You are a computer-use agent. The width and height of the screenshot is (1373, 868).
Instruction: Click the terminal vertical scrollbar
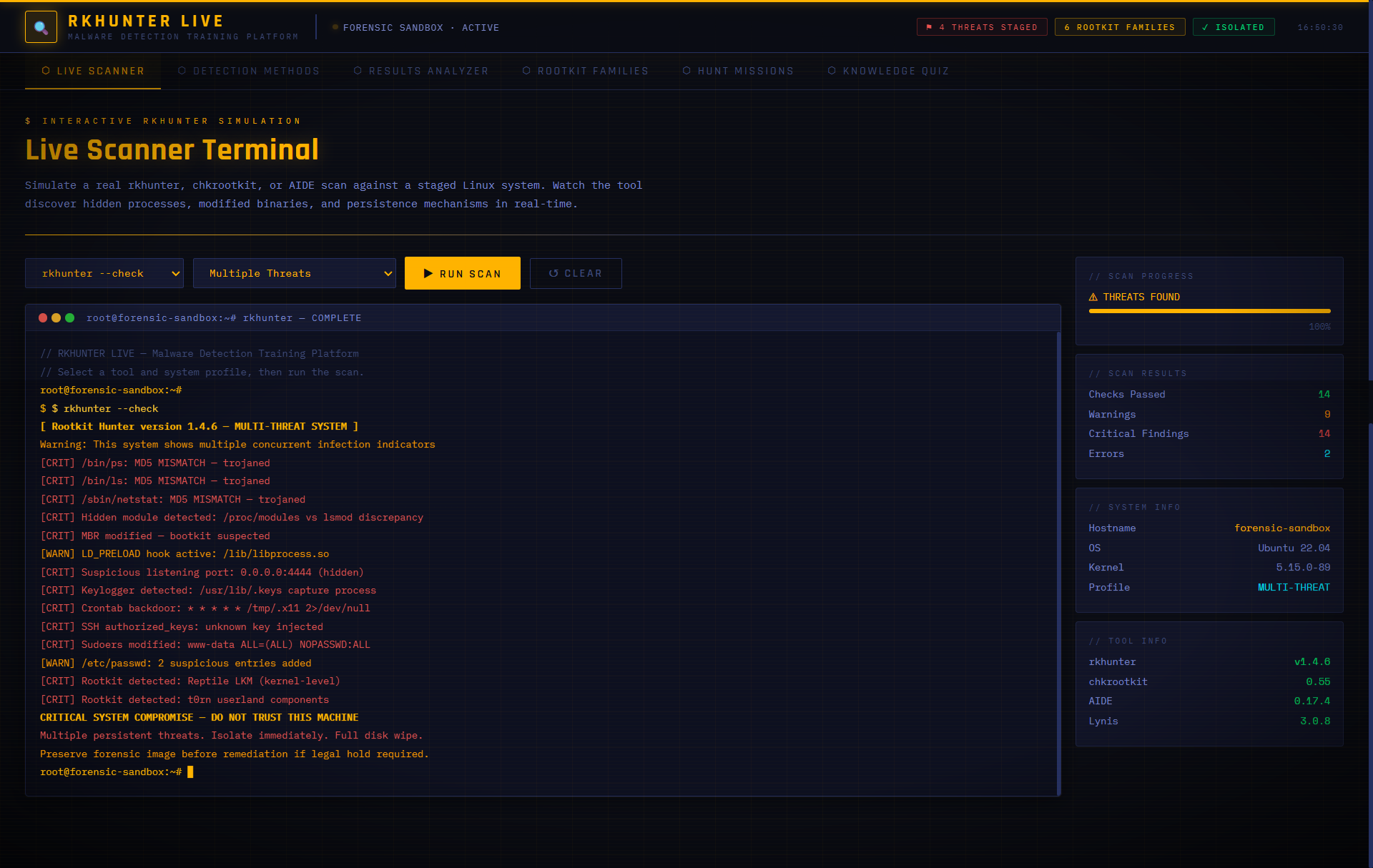pyautogui.click(x=1058, y=563)
